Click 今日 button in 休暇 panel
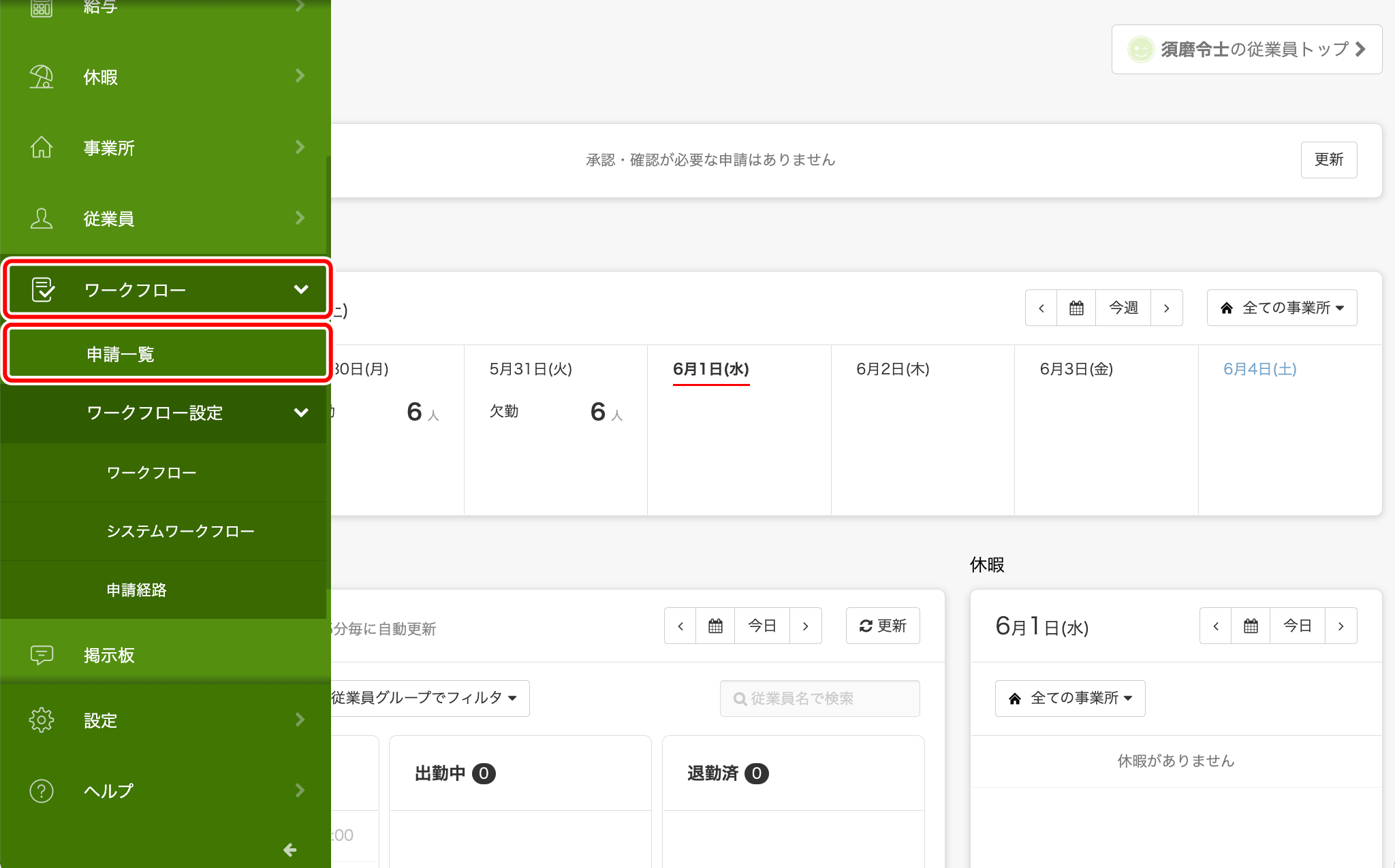 1298,626
